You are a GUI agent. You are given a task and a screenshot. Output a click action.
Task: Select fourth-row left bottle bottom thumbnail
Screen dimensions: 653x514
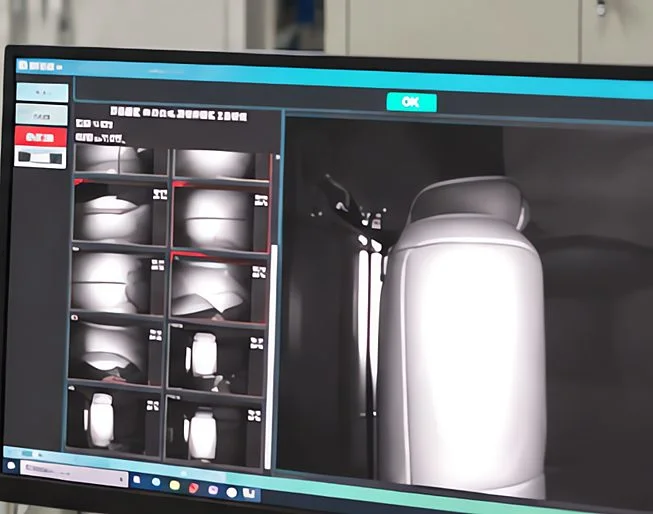point(116,349)
